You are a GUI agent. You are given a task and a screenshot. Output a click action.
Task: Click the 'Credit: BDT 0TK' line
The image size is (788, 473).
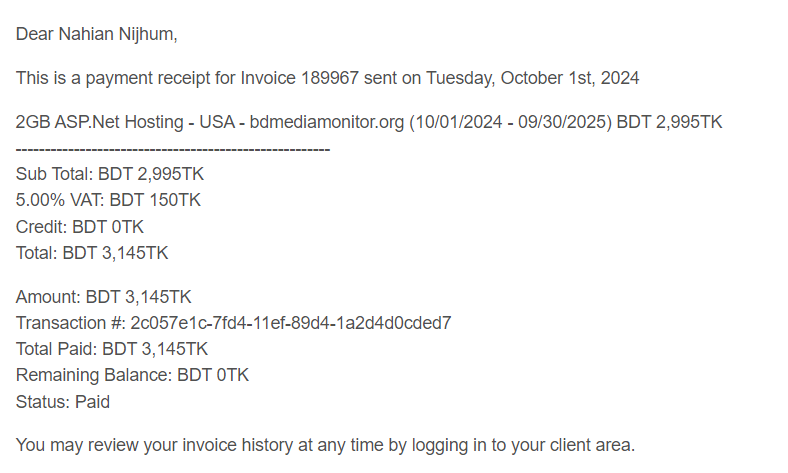[x=80, y=227]
